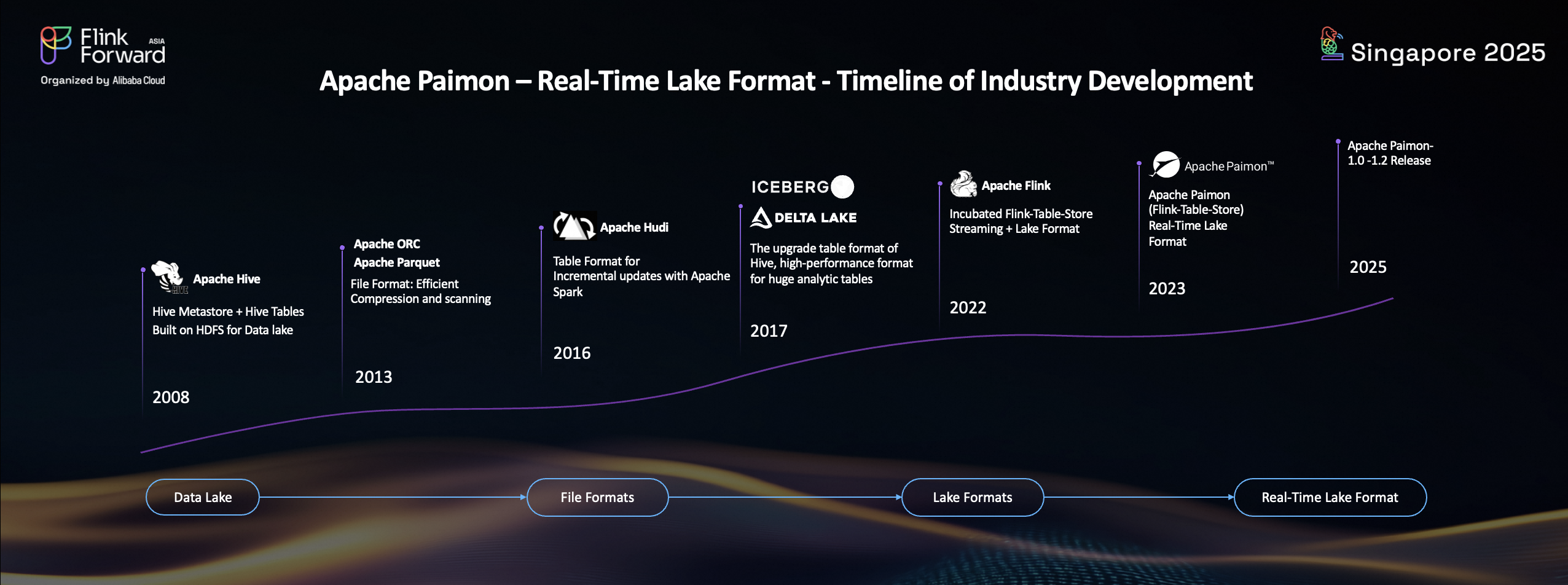Click the 2017 timeline year
The image size is (1568, 585).
769,331
